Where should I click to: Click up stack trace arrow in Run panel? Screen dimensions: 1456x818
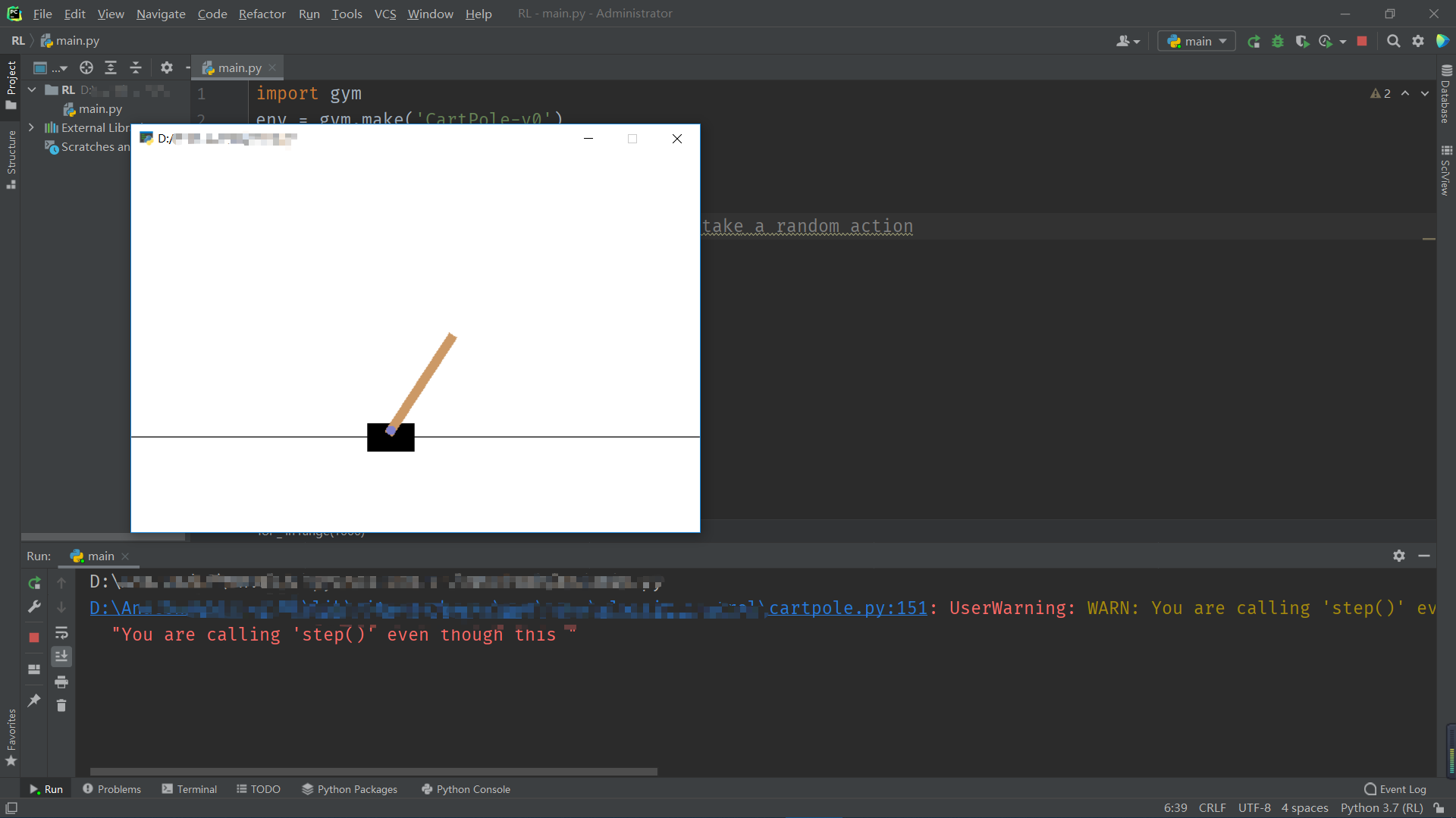(x=61, y=583)
